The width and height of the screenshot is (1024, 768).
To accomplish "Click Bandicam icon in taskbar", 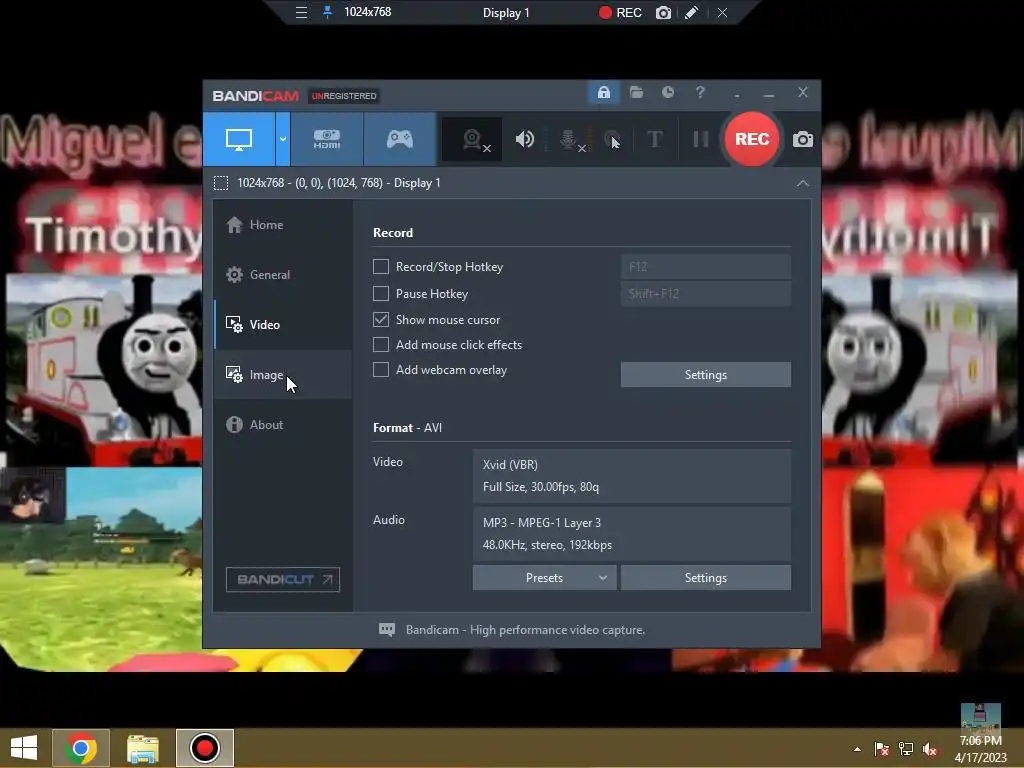I will point(204,748).
